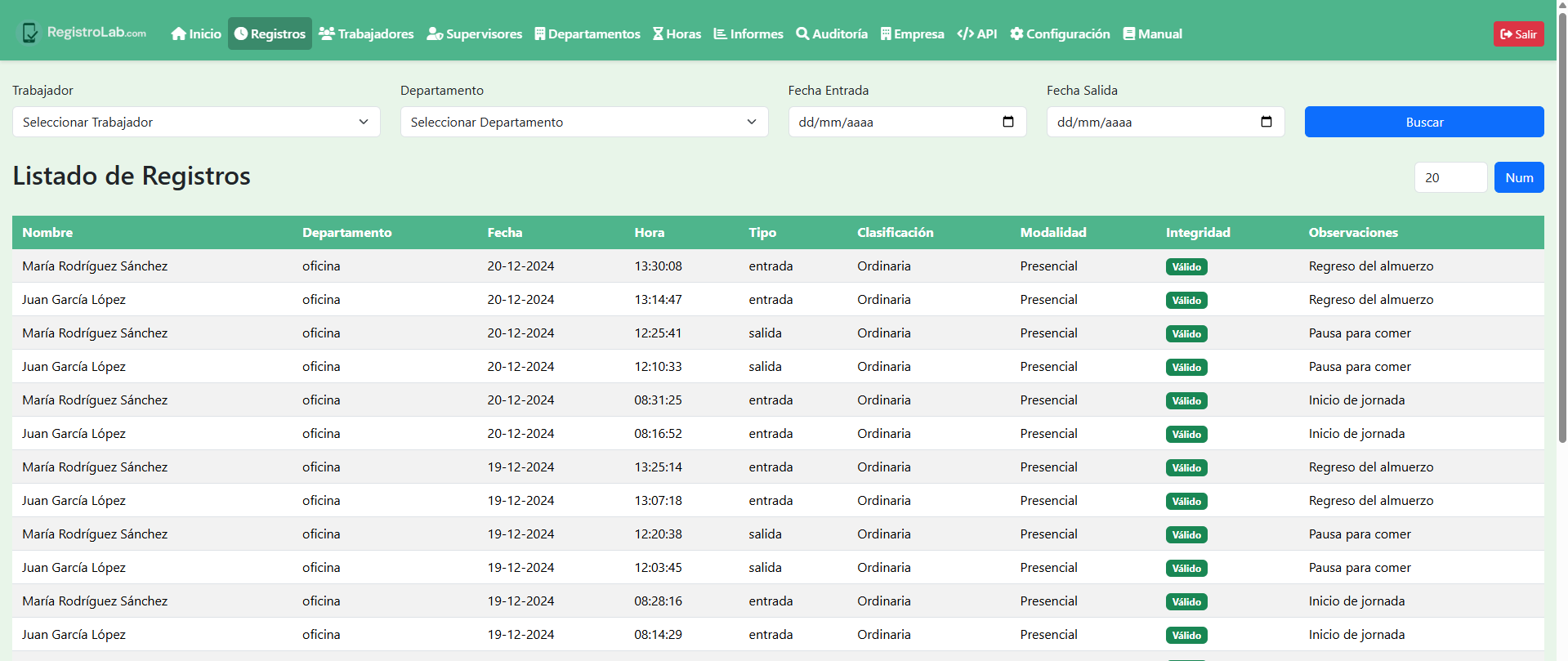Click Regreso del almuerzo in the 13:25:14 row
Image resolution: width=1568 pixels, height=661 pixels.
[1371, 467]
